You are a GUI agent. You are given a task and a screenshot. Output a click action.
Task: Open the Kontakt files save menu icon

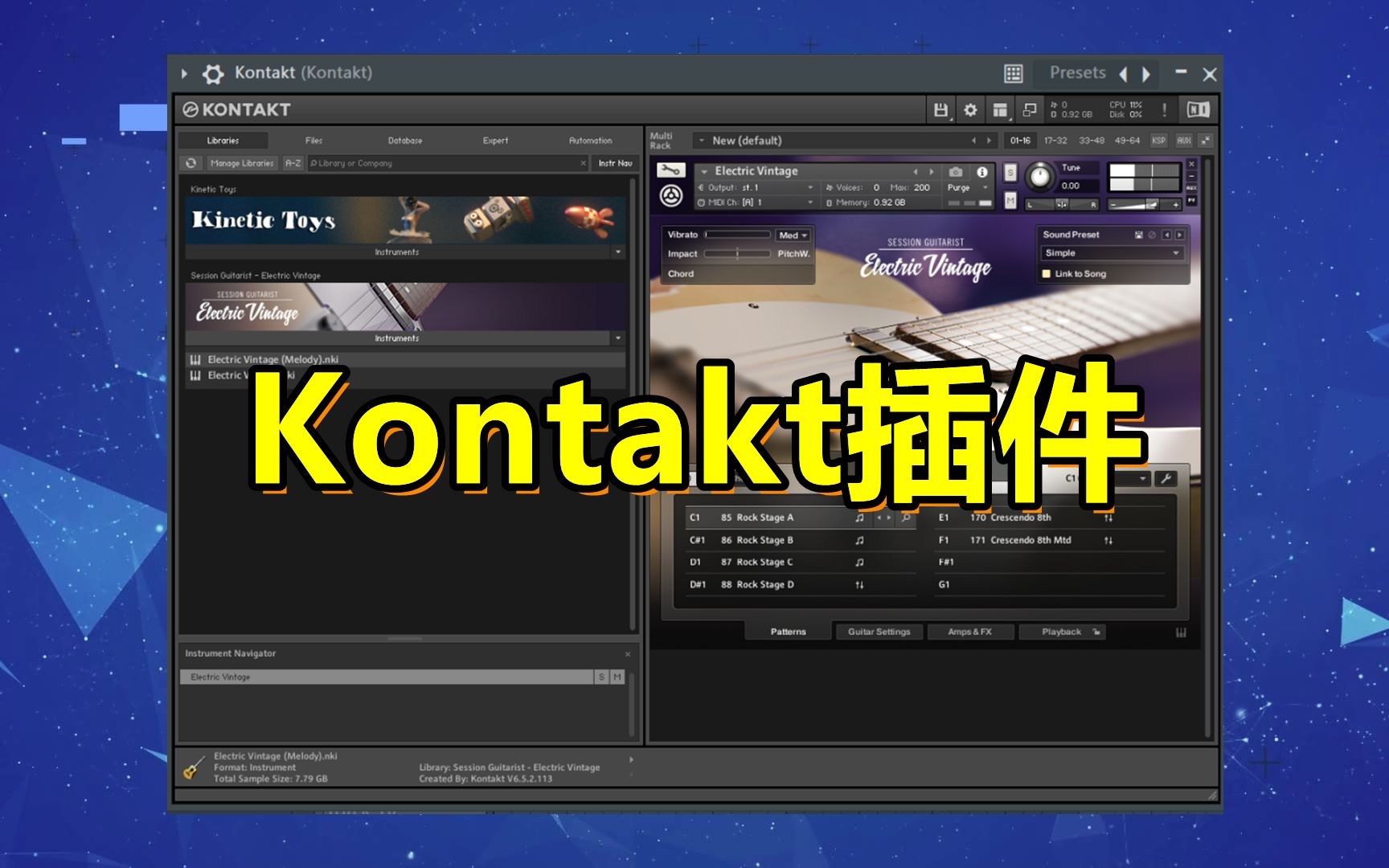(940, 110)
